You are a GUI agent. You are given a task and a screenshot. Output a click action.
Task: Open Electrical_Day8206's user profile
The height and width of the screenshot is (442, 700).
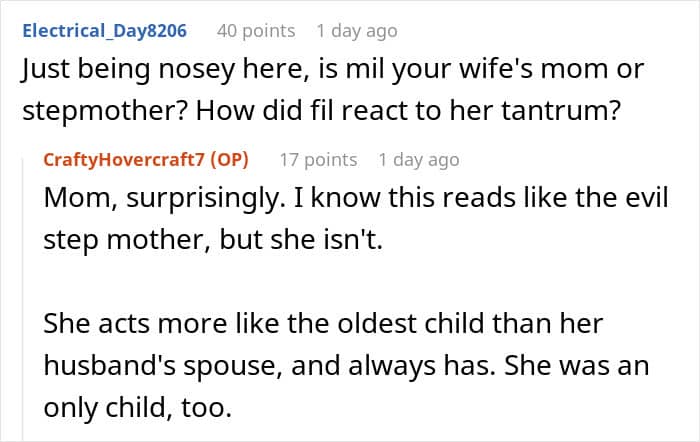tap(104, 30)
